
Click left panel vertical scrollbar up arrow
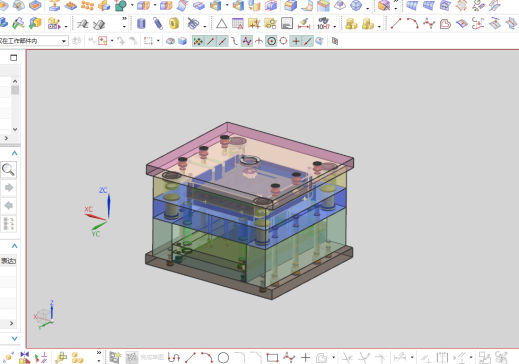click(x=15, y=81)
